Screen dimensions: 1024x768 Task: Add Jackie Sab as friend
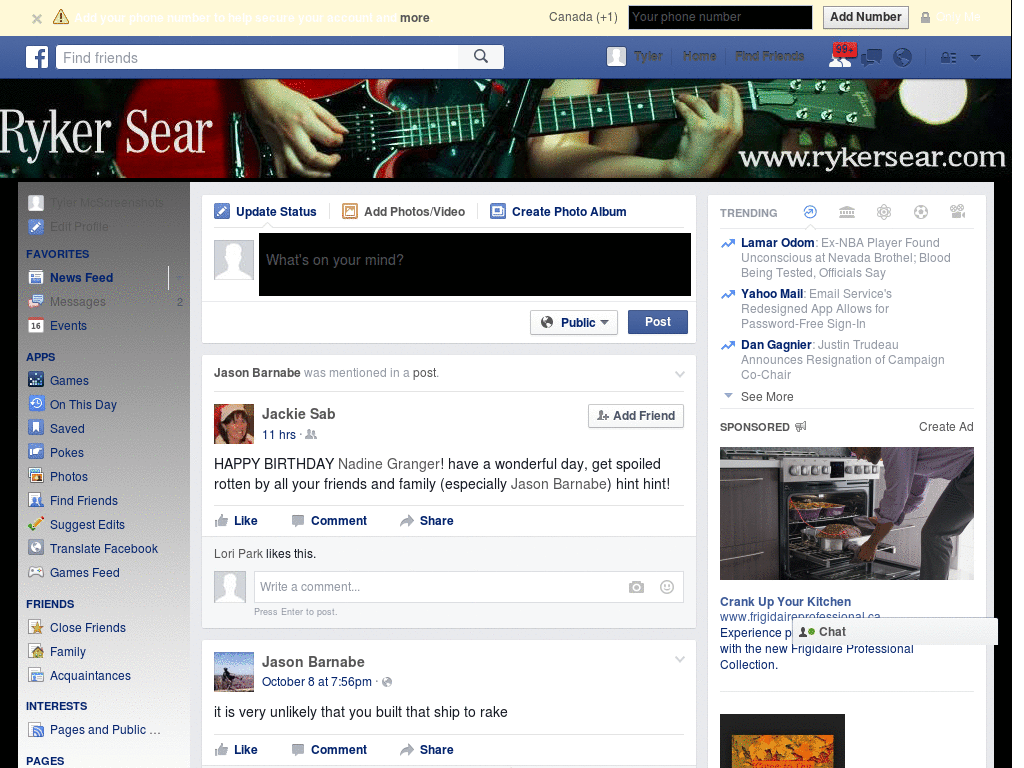click(x=636, y=416)
